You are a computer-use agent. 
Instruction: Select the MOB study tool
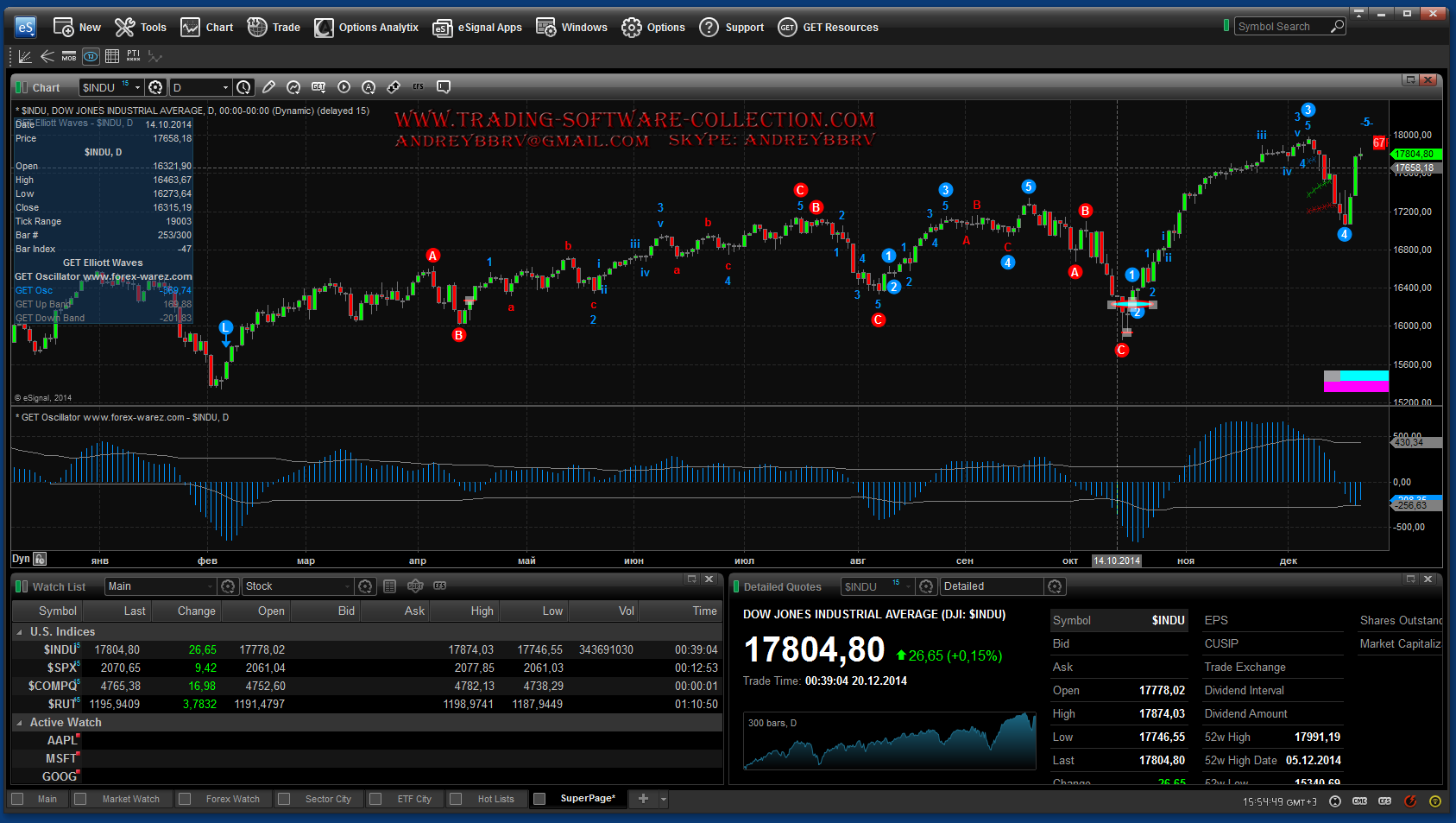coord(69,57)
